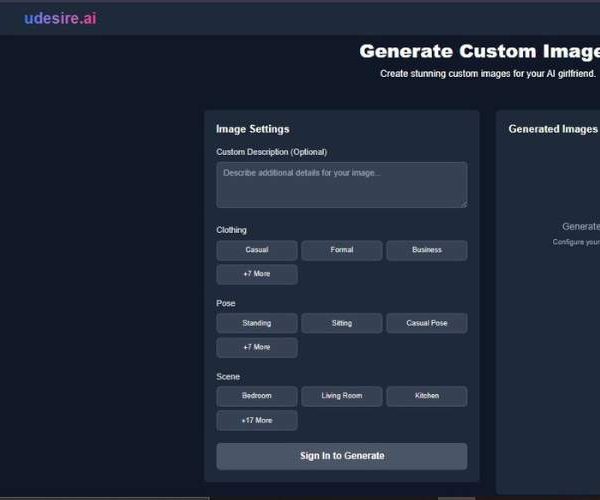Focus the Custom Description text box
The image size is (600, 500).
click(x=341, y=184)
